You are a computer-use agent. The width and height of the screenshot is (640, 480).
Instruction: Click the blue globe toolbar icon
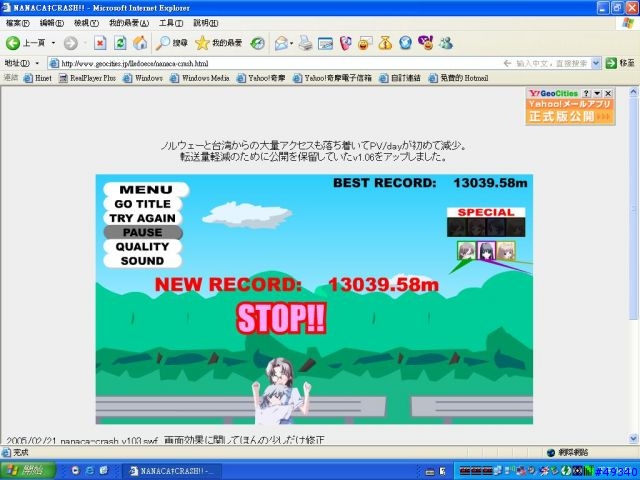(405, 43)
